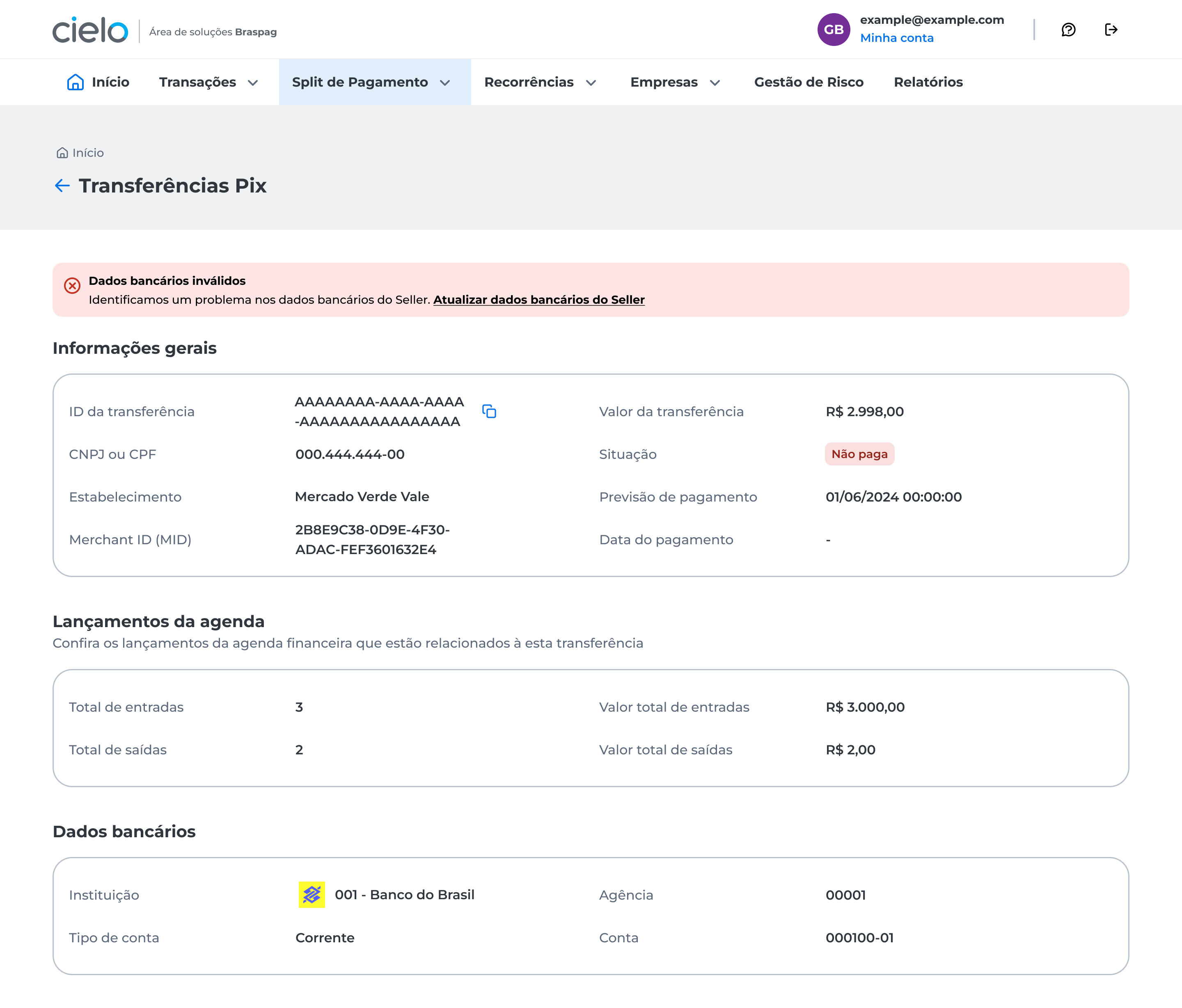Click the account type Corrente
1182x1008 pixels.
pyautogui.click(x=325, y=938)
